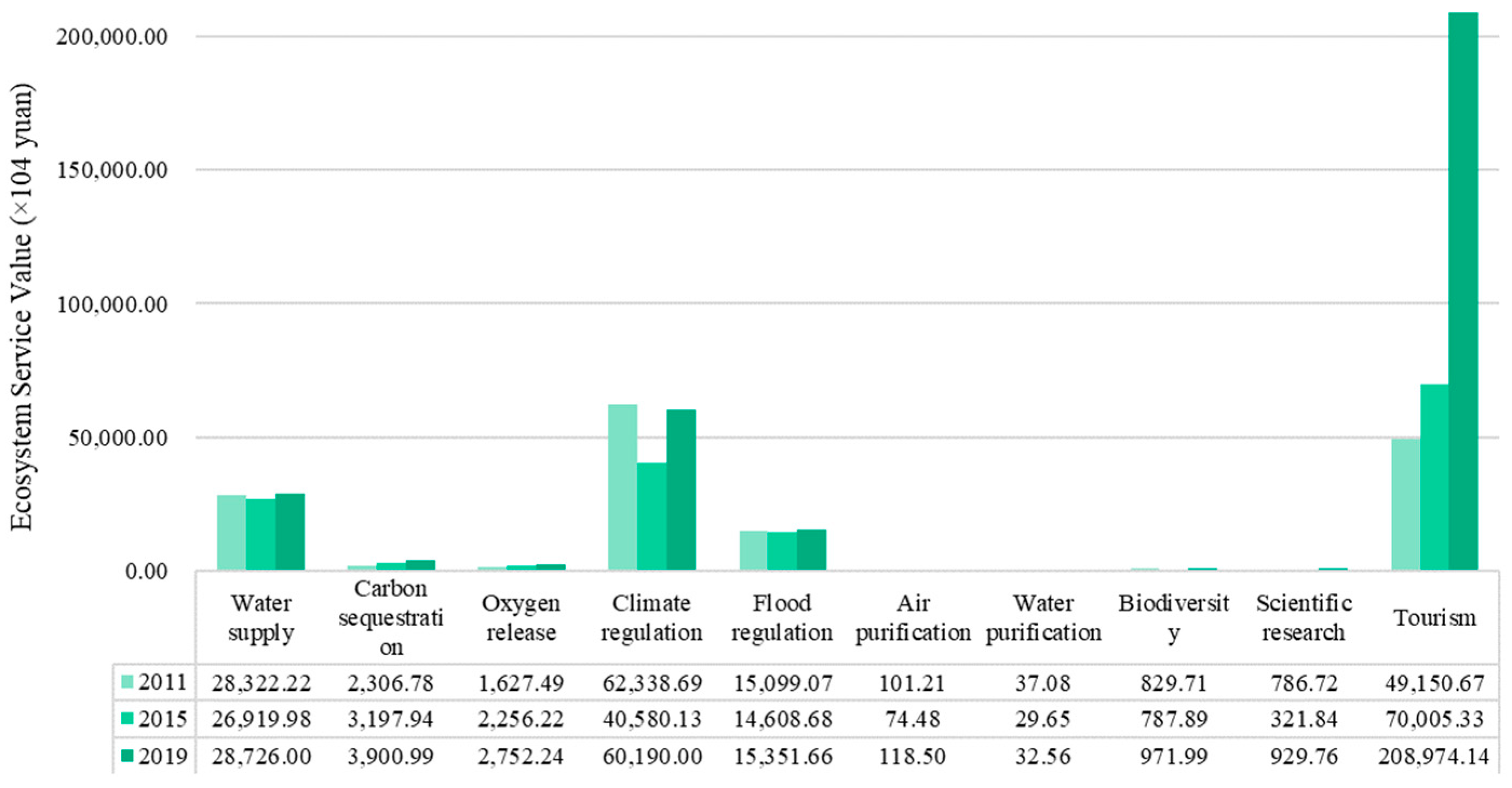Viewport: 1512px width, 788px height.
Task: Click the 100,000.00 y-axis tick label
Action: (x=112, y=305)
